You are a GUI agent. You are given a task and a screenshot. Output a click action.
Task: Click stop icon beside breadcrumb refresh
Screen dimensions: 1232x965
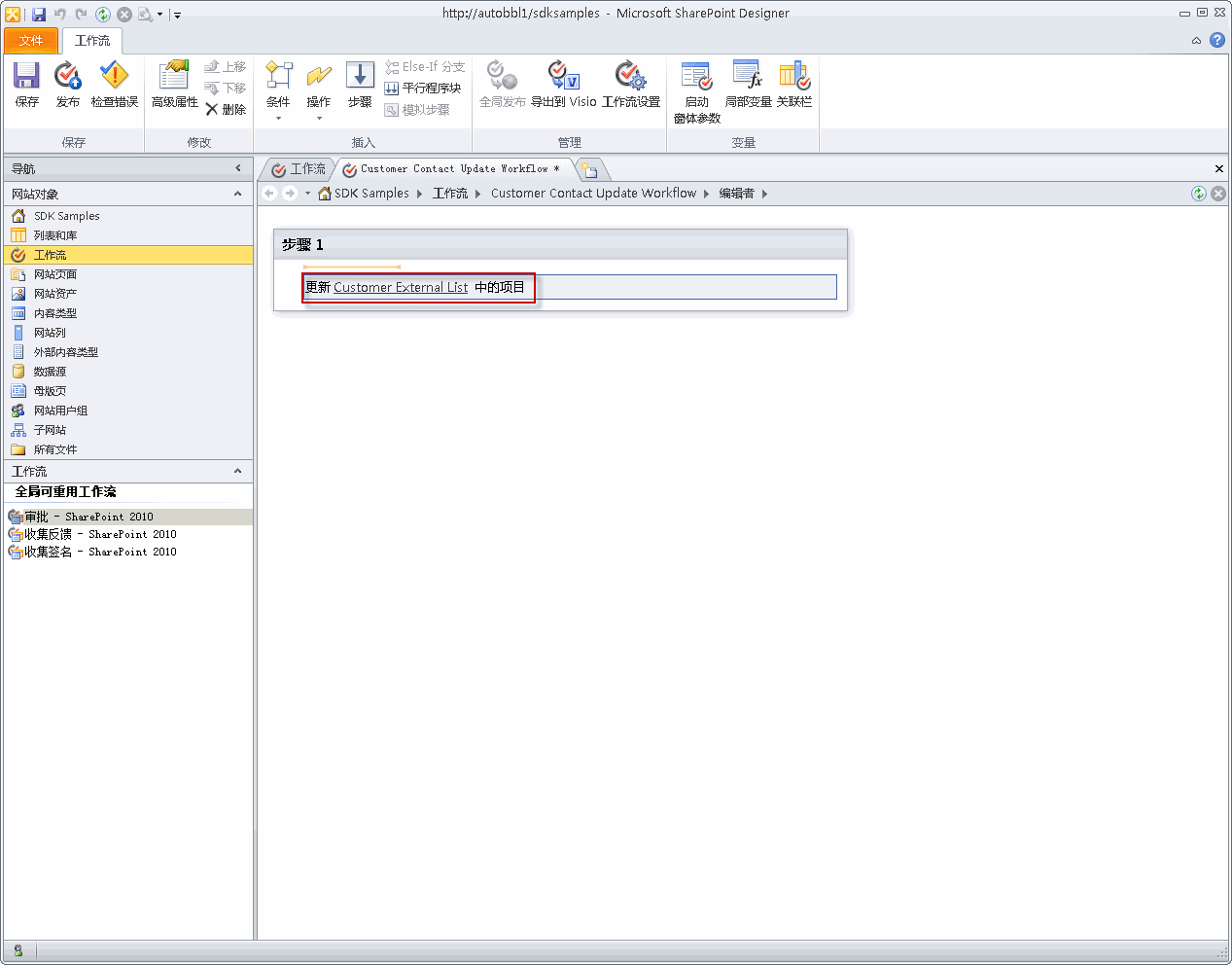click(1218, 194)
